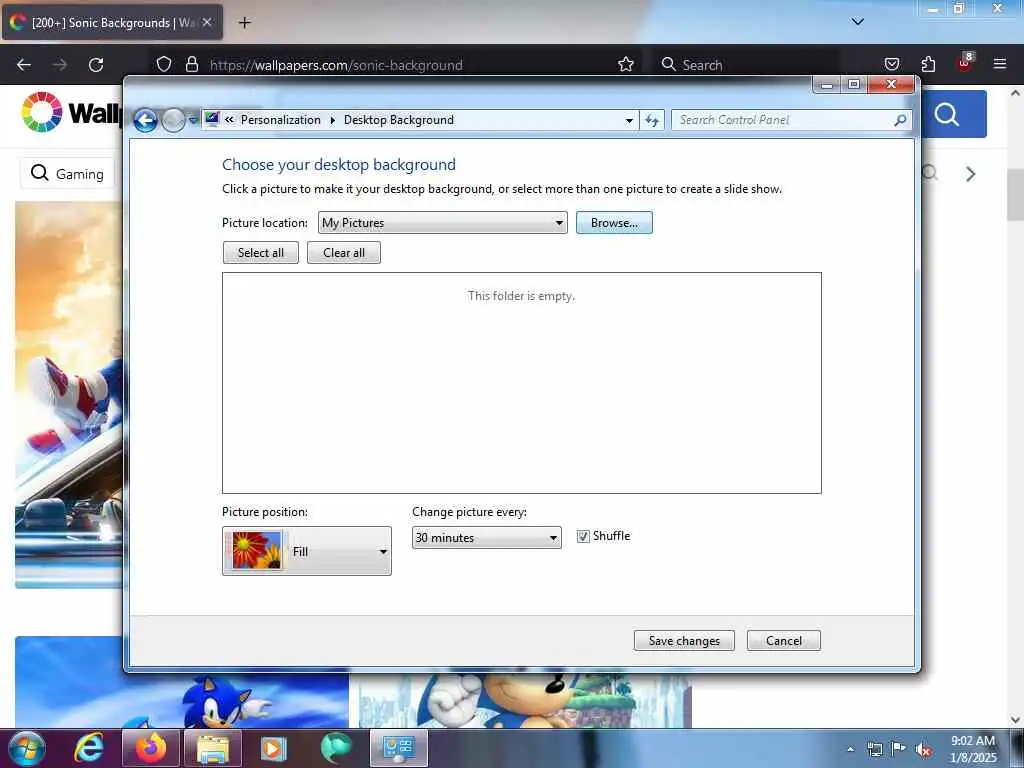
Task: Show hidden tray icons arrow
Action: [x=850, y=749]
